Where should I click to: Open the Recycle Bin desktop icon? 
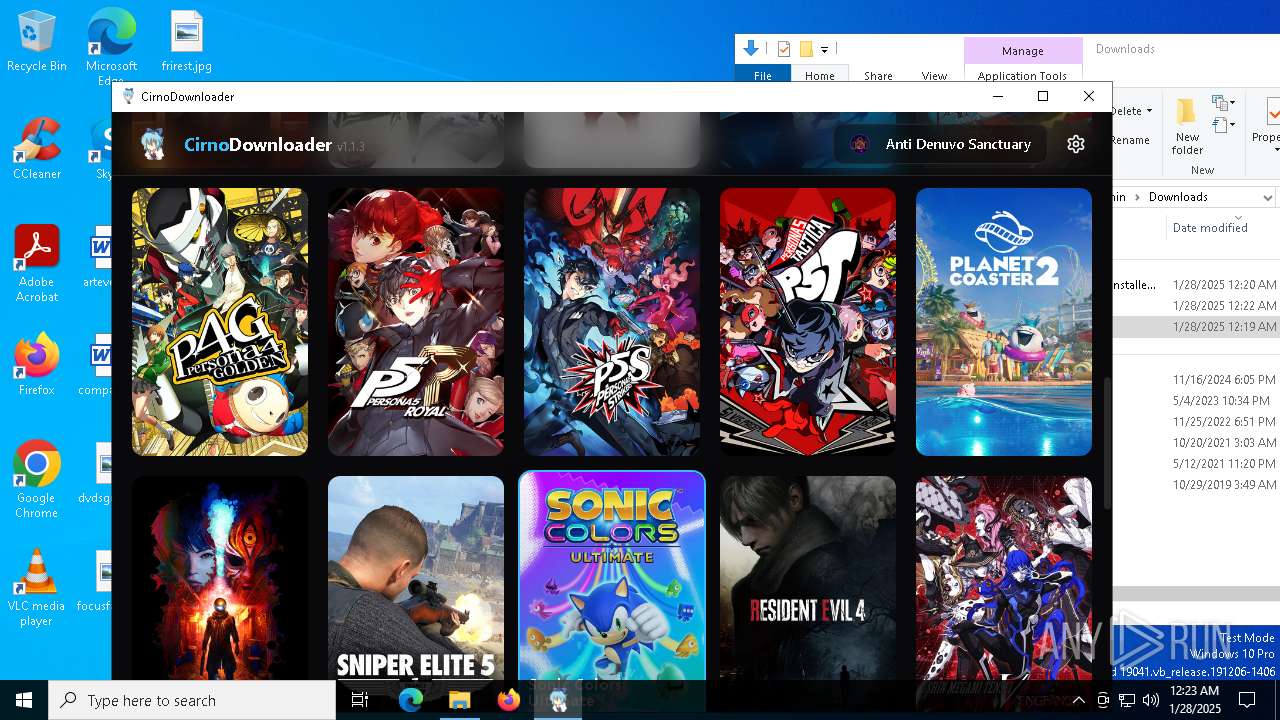coord(37,42)
